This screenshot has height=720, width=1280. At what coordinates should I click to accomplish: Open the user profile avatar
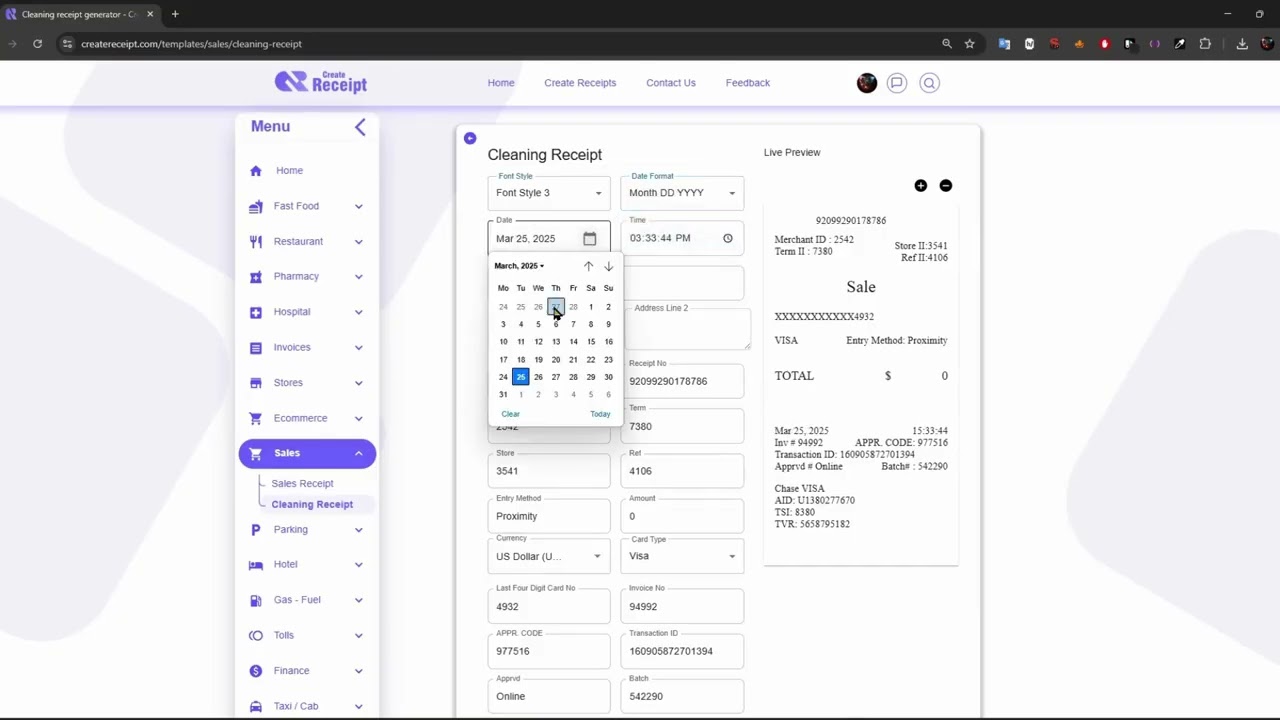click(867, 83)
